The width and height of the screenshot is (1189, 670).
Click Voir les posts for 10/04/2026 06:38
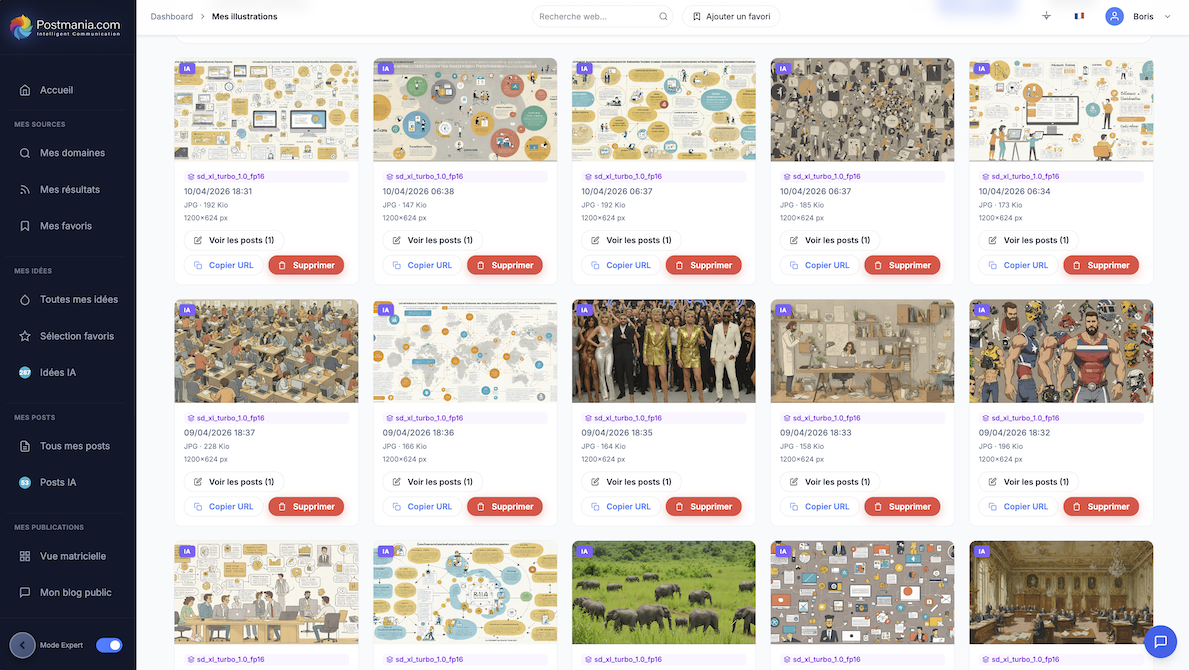pos(432,240)
